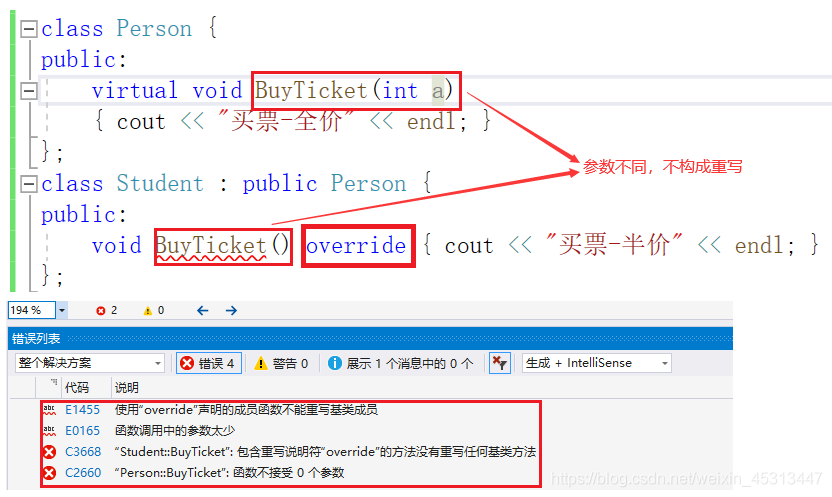Open the 194 % zoom level dropdown
Viewport: 832px width, 497px height.
tap(62, 310)
